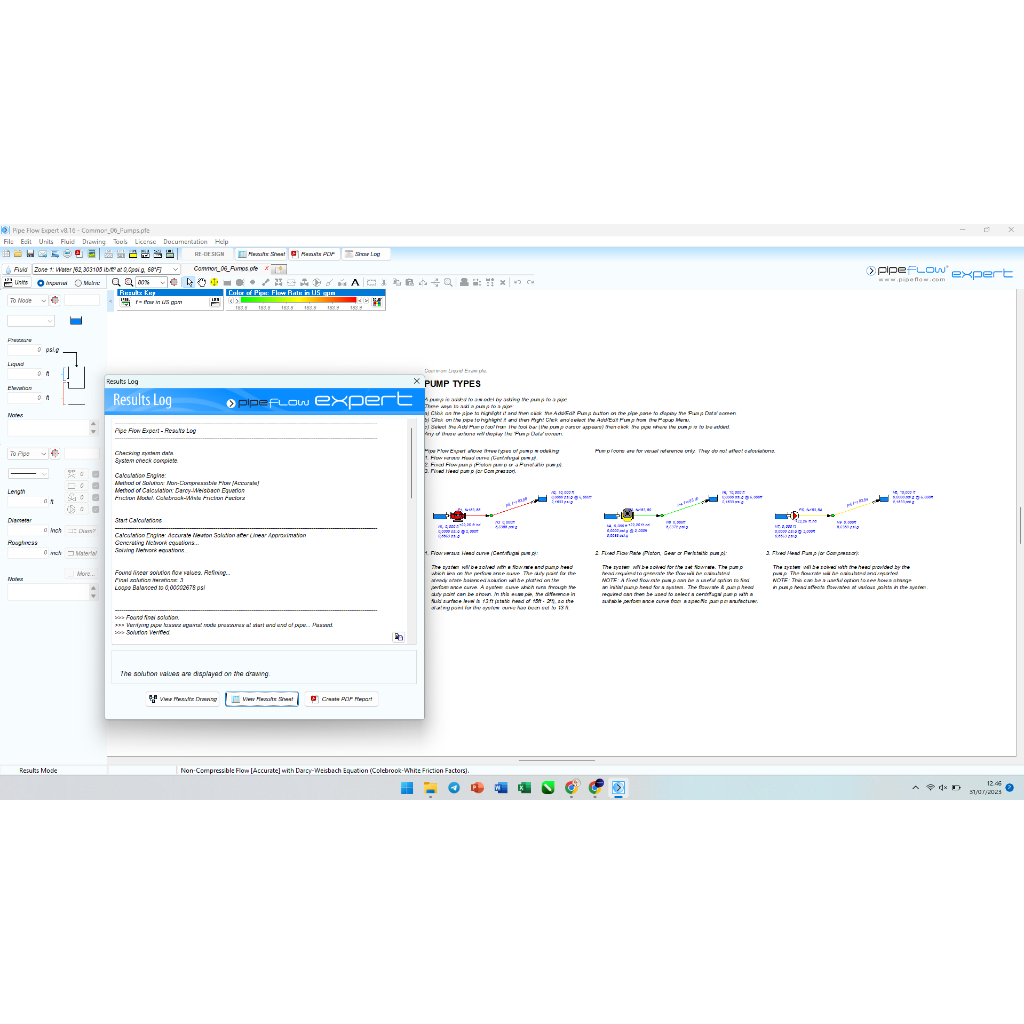Select the arrow pointer selection tool

pos(189,283)
